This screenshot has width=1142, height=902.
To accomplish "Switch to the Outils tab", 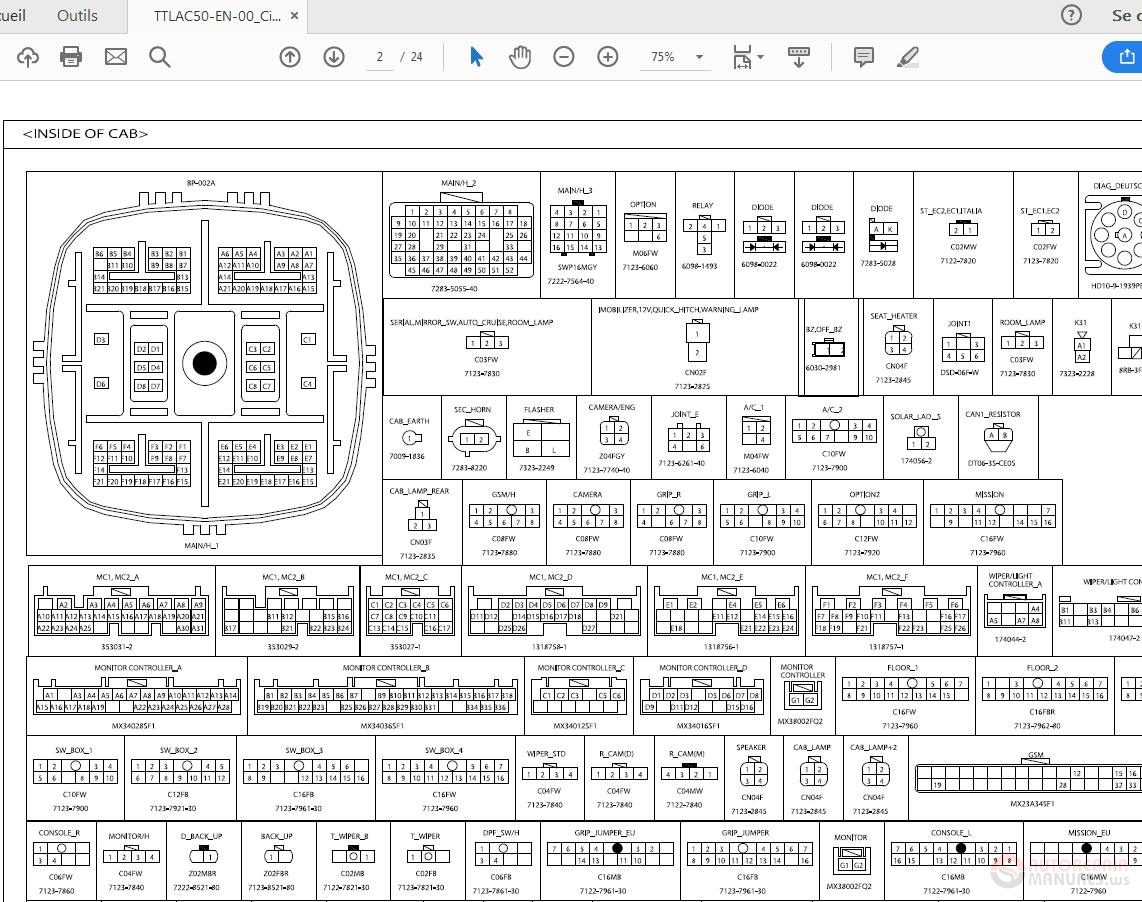I will [x=77, y=15].
